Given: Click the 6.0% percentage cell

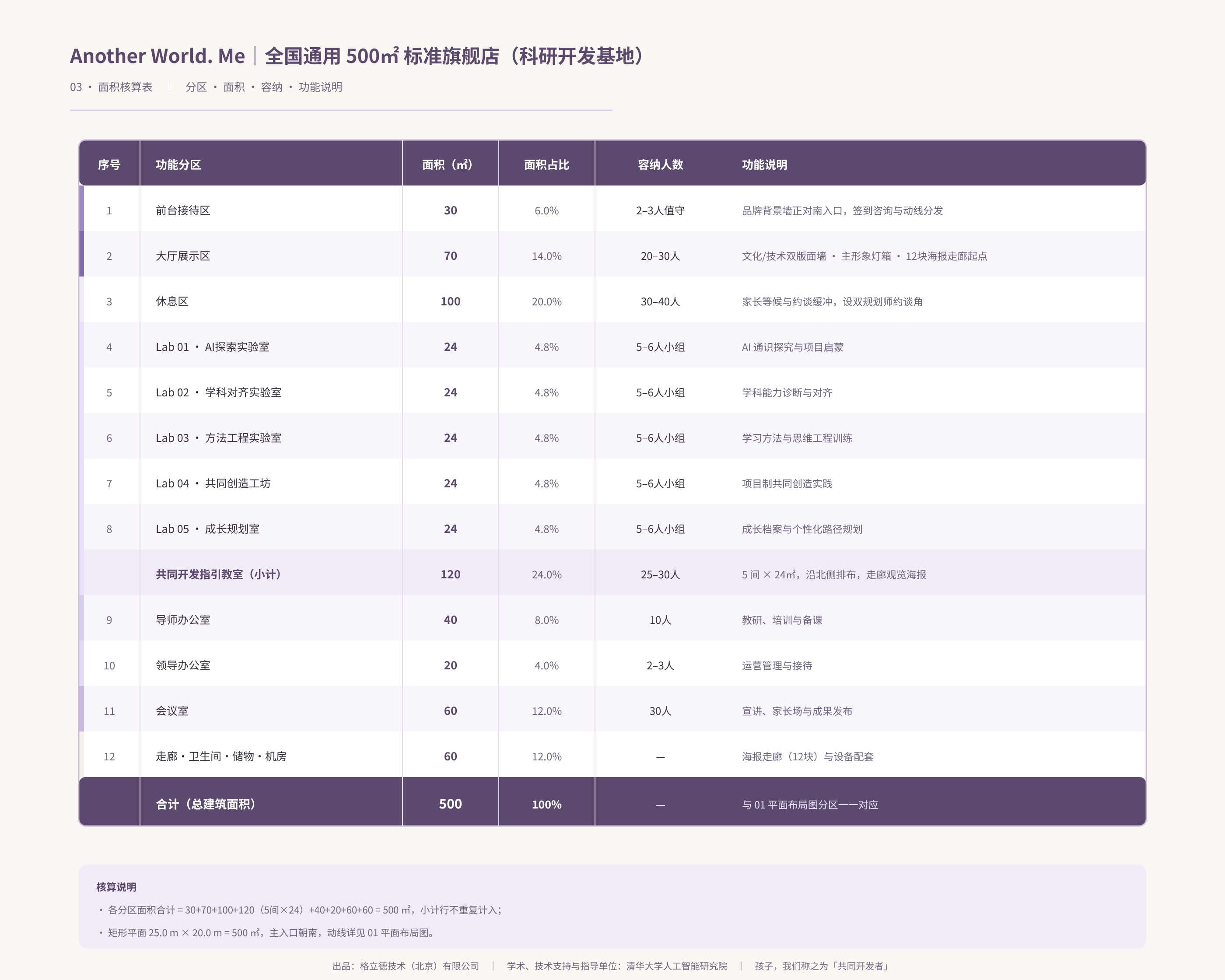Looking at the screenshot, I should tap(546, 210).
